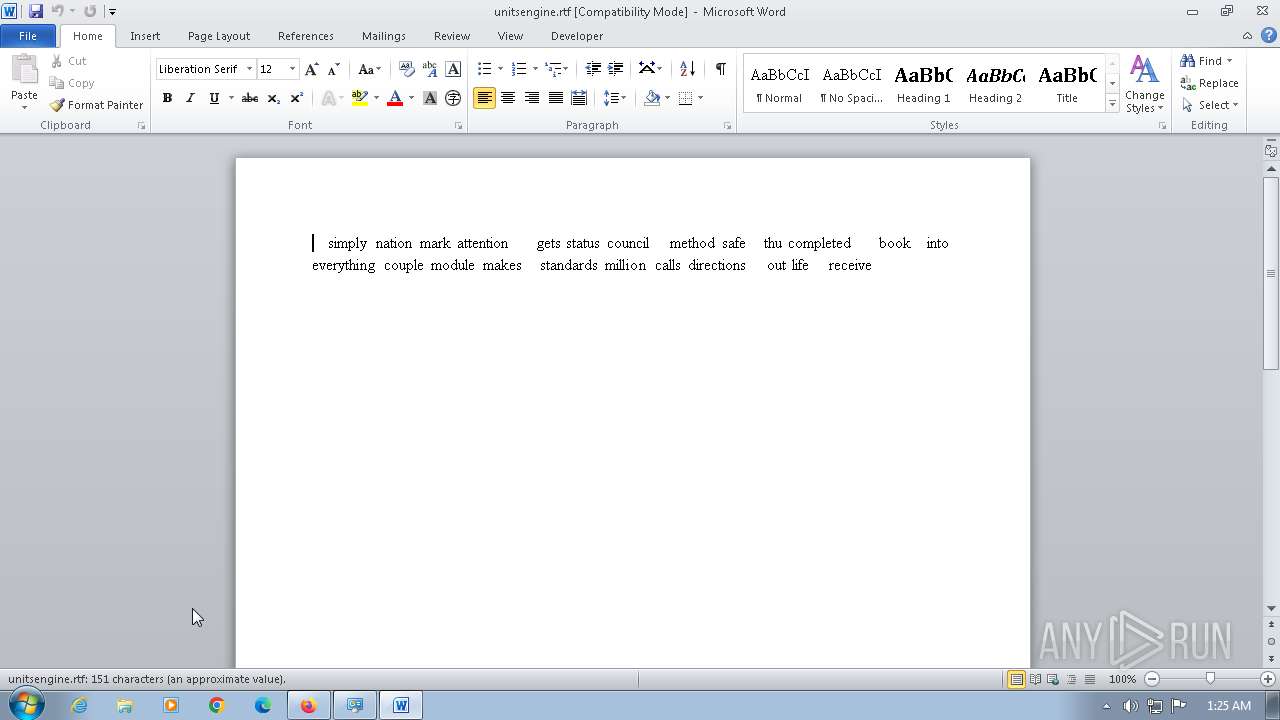Image resolution: width=1280 pixels, height=720 pixels.
Task: Click Increase Indent icon
Action: pyautogui.click(x=616, y=69)
